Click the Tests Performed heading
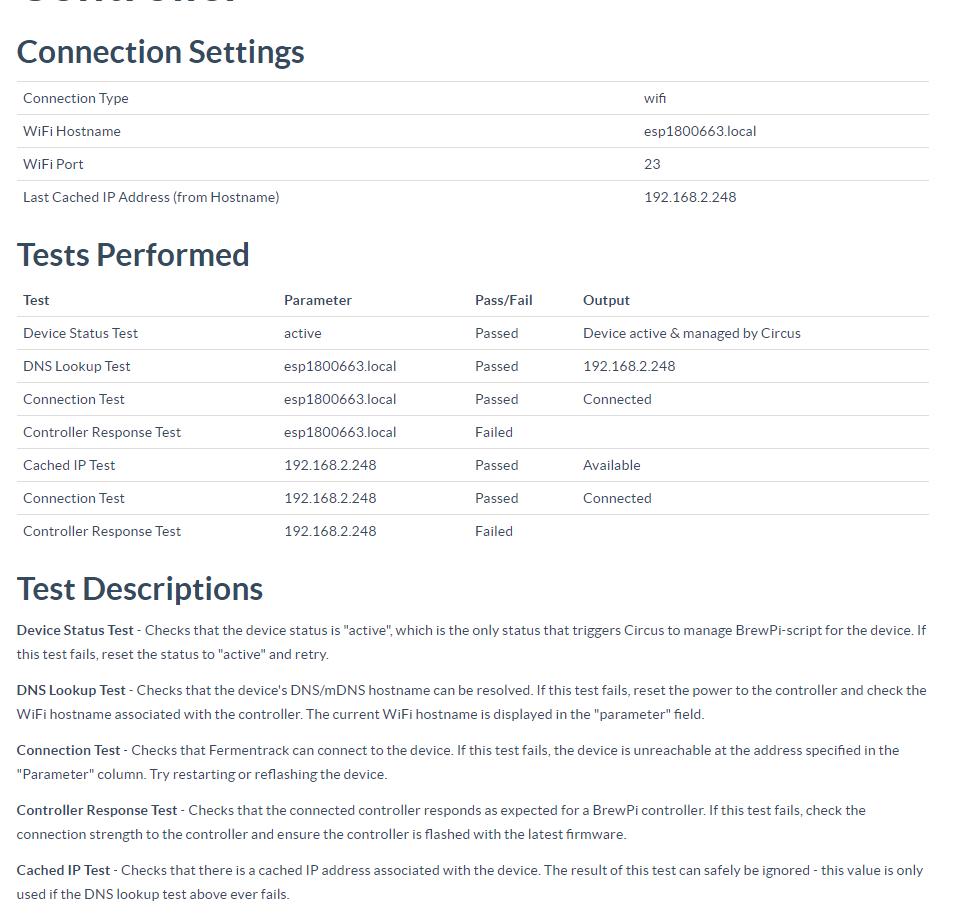 click(x=133, y=255)
